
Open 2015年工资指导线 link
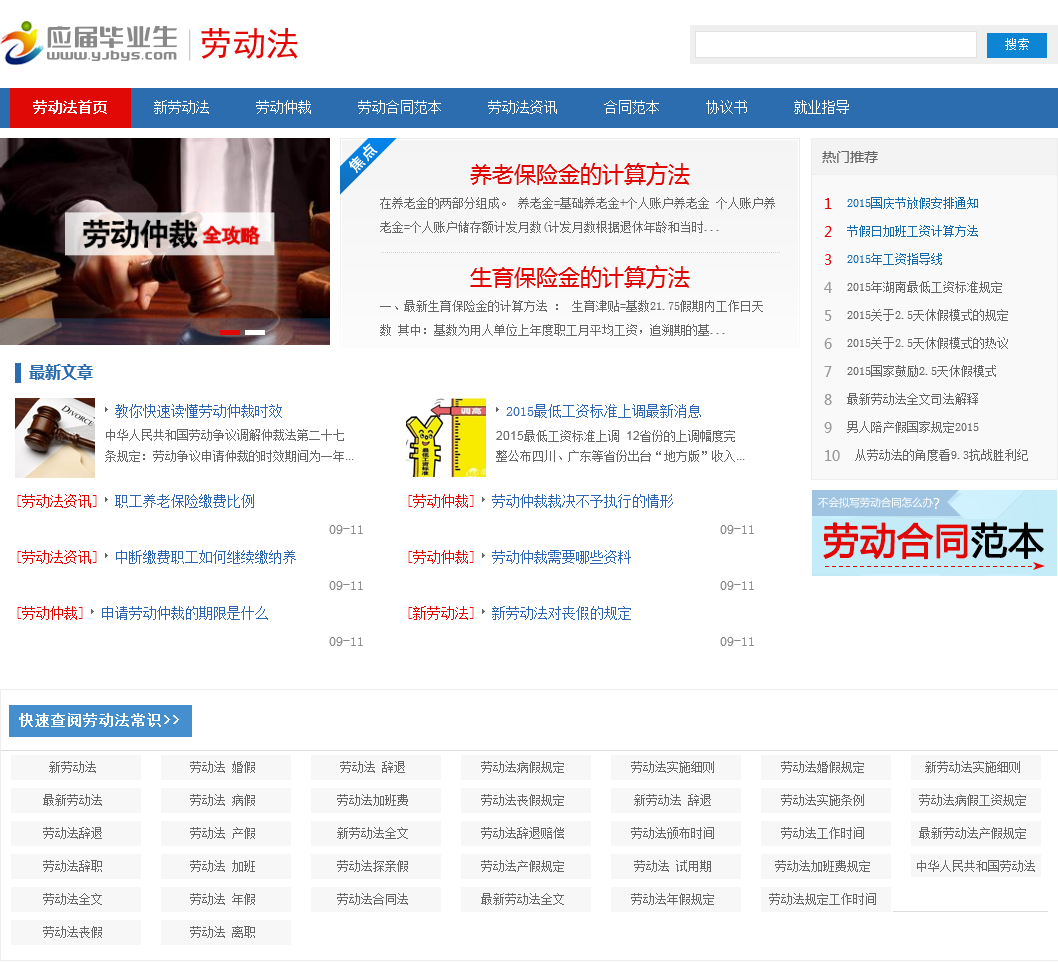click(x=894, y=259)
